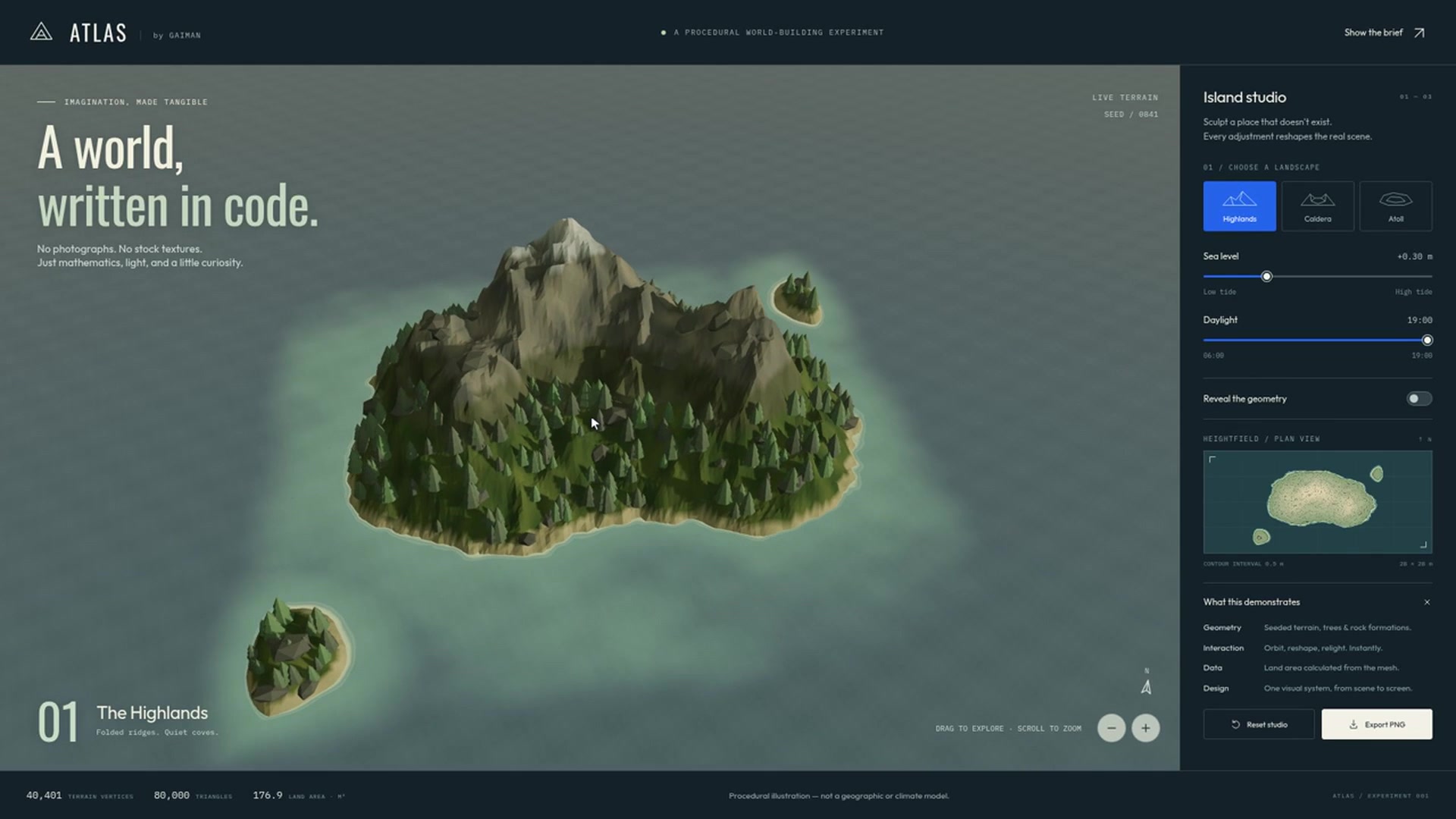Screen dimensions: 1456x819
Task: Click the ATLAS wordmark
Action: click(x=98, y=33)
